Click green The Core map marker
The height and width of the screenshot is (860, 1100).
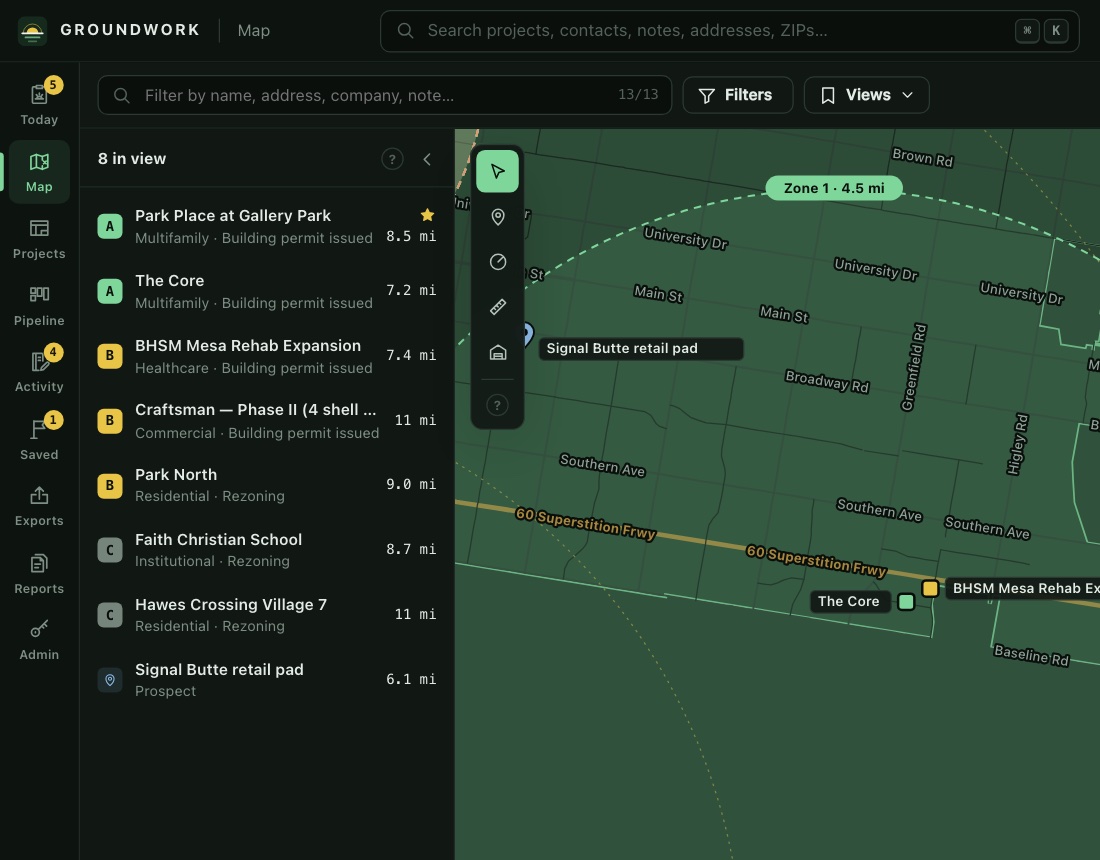coord(906,602)
